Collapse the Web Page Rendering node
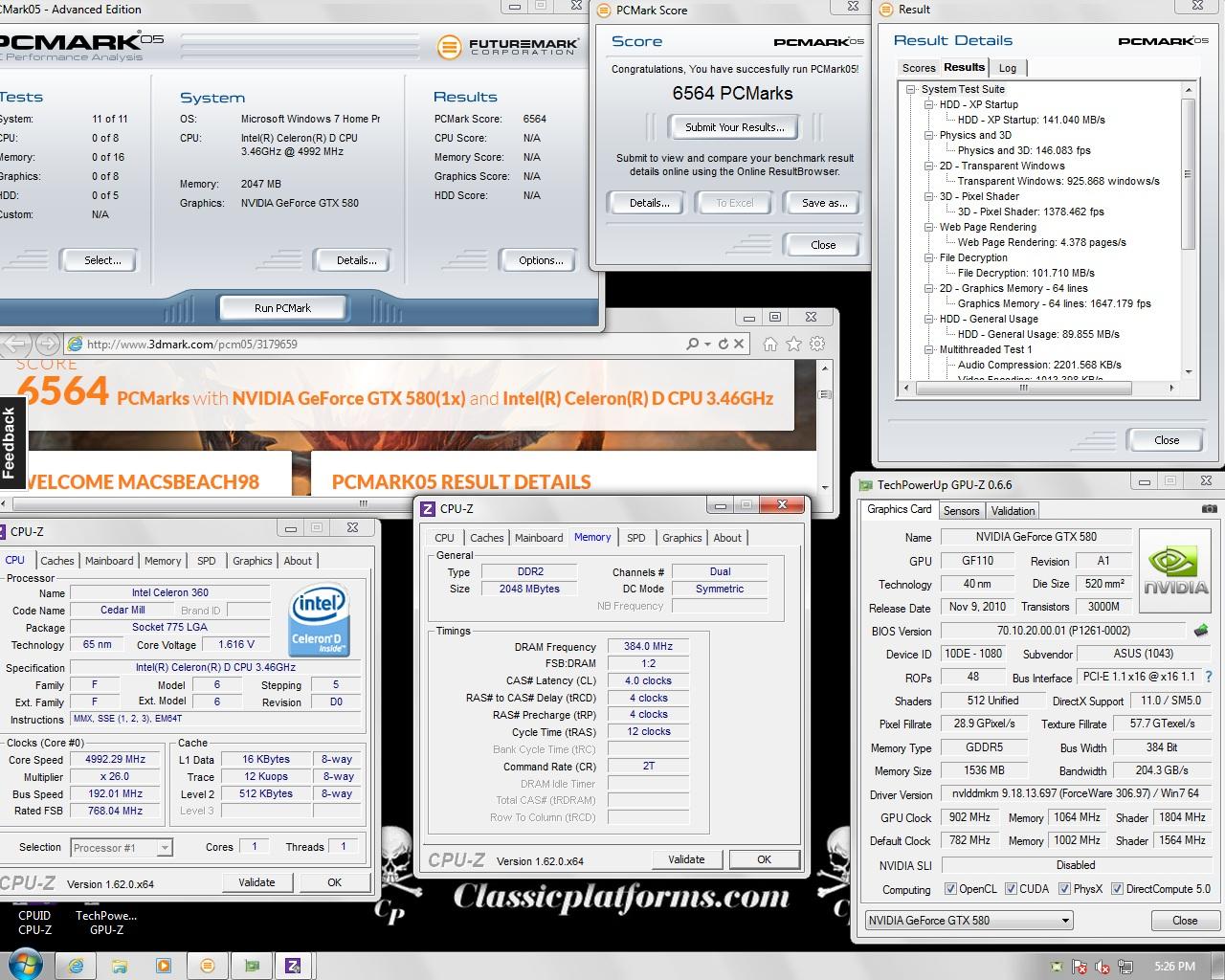The height and width of the screenshot is (980, 1225). (928, 227)
